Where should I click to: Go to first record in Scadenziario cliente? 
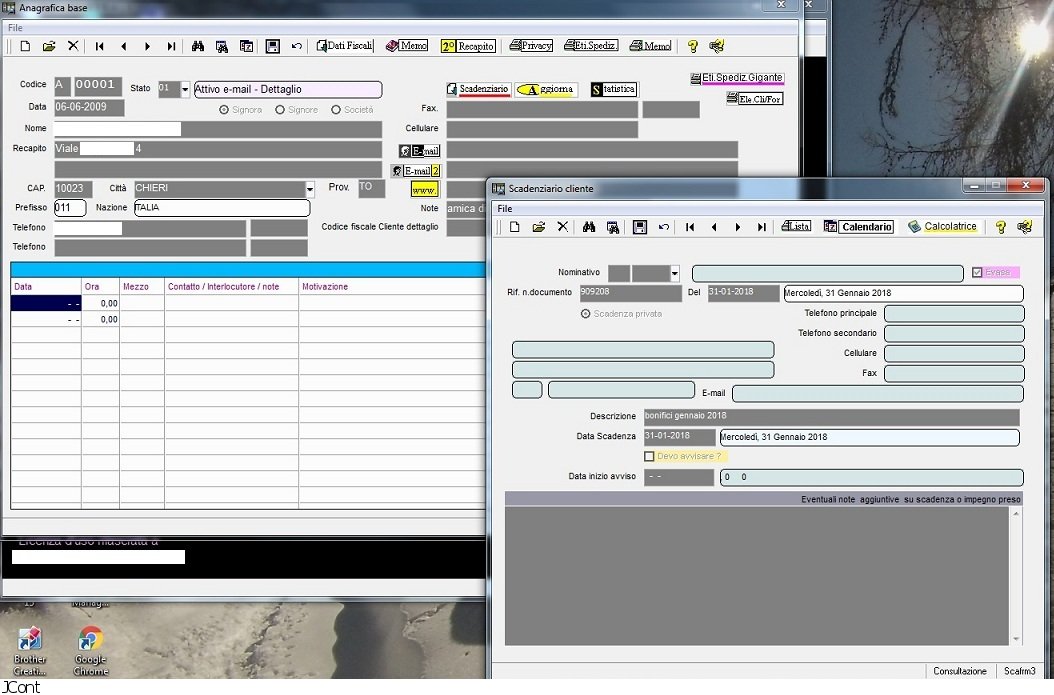(690, 227)
